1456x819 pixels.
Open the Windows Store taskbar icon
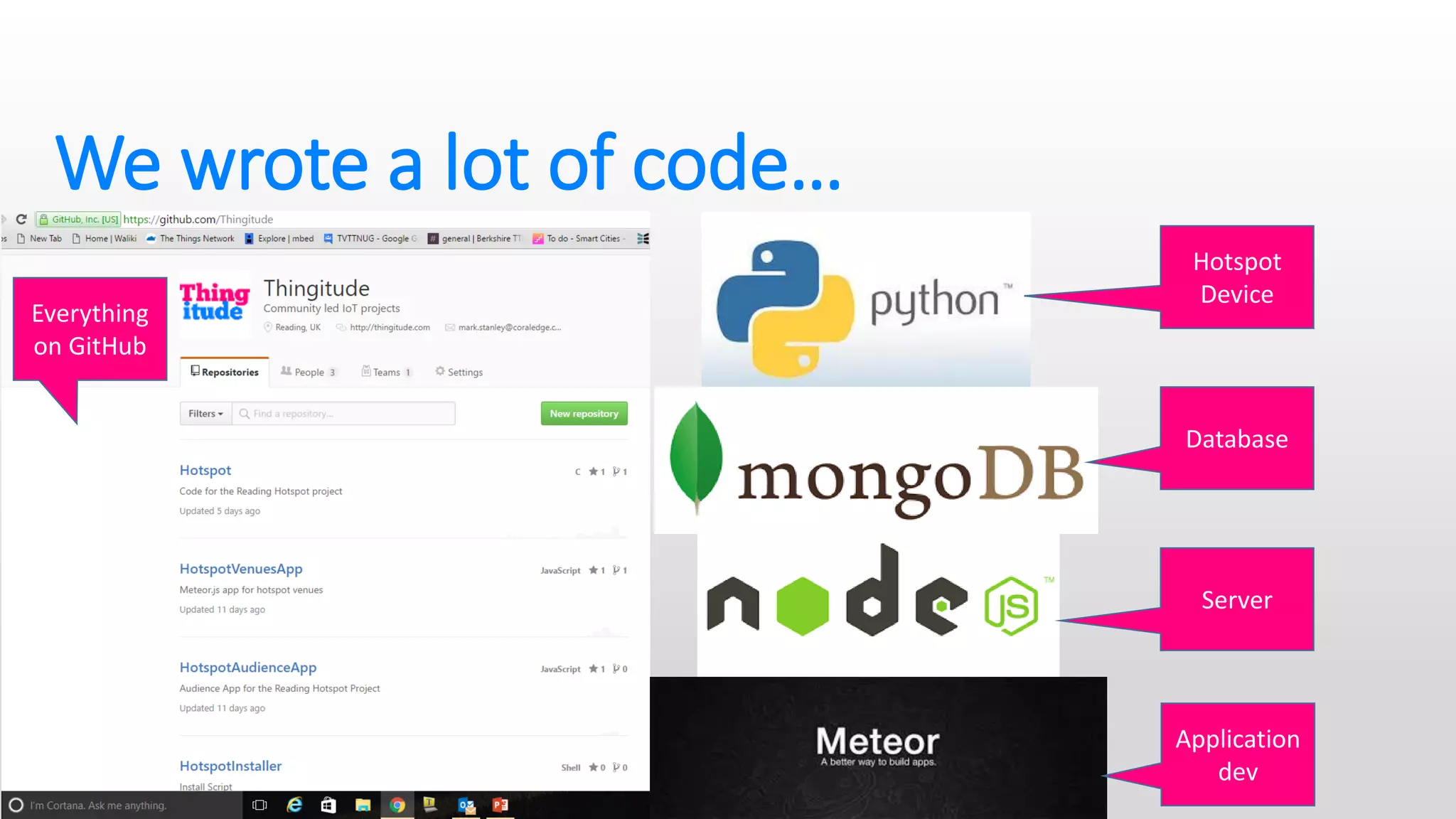pyautogui.click(x=328, y=805)
